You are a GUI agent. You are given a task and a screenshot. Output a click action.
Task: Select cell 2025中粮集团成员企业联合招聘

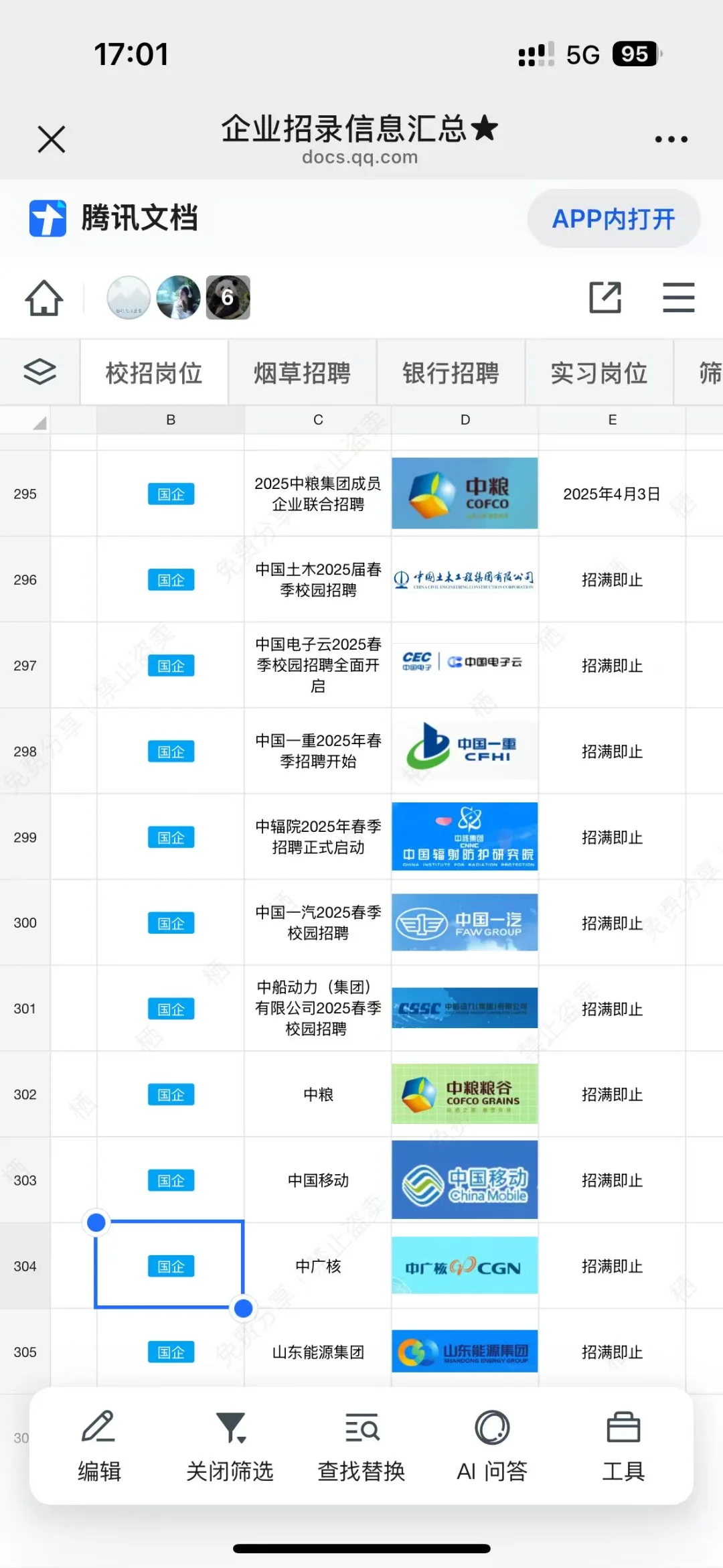(318, 494)
